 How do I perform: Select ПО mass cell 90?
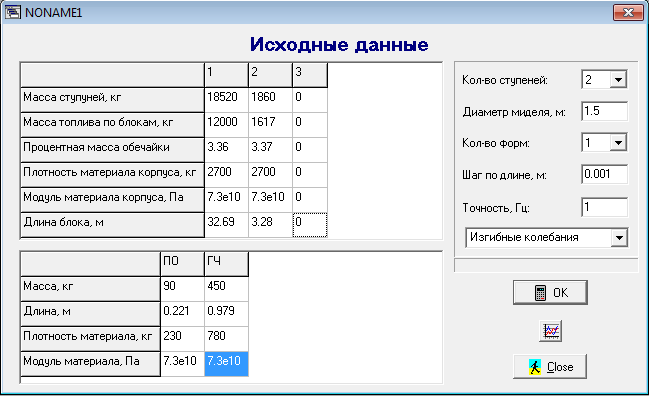coord(182,288)
